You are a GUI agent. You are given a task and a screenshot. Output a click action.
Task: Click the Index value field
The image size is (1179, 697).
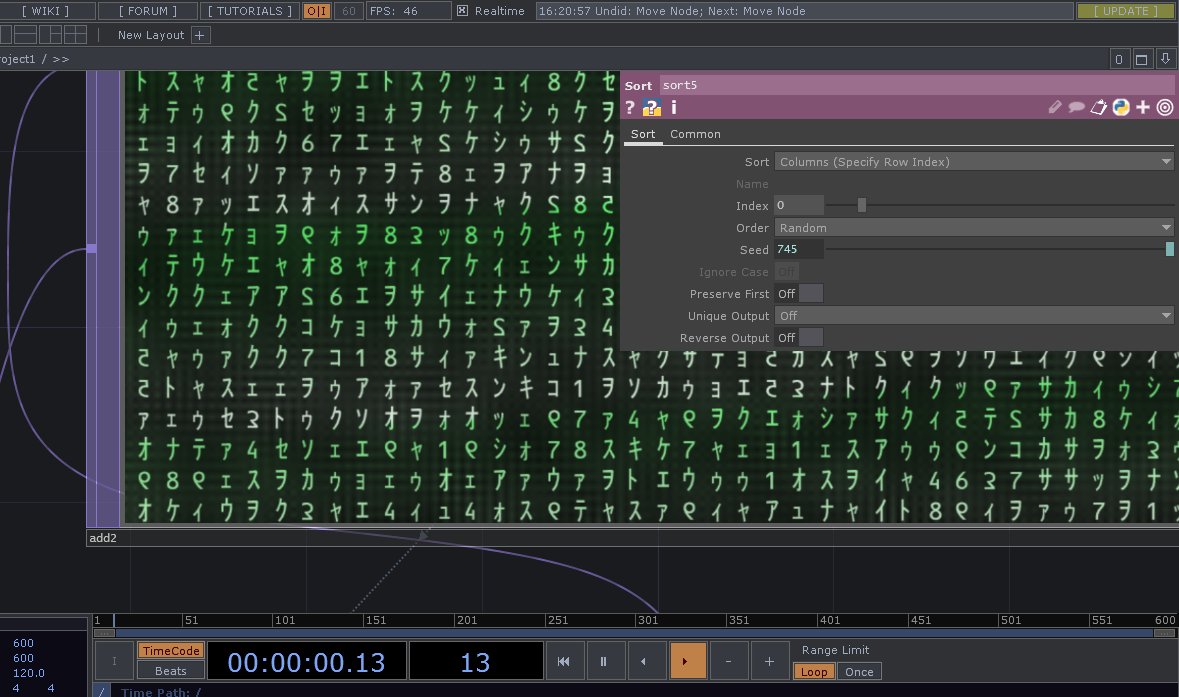coord(799,205)
